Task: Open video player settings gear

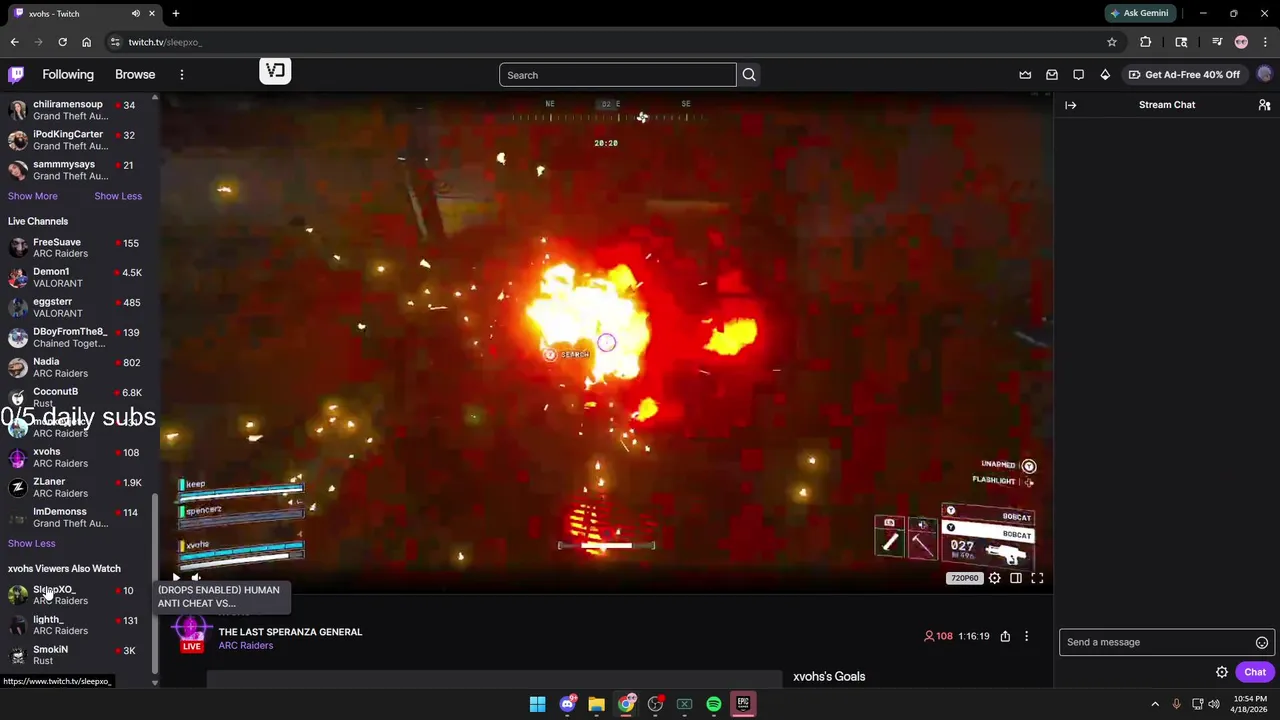Action: click(995, 578)
